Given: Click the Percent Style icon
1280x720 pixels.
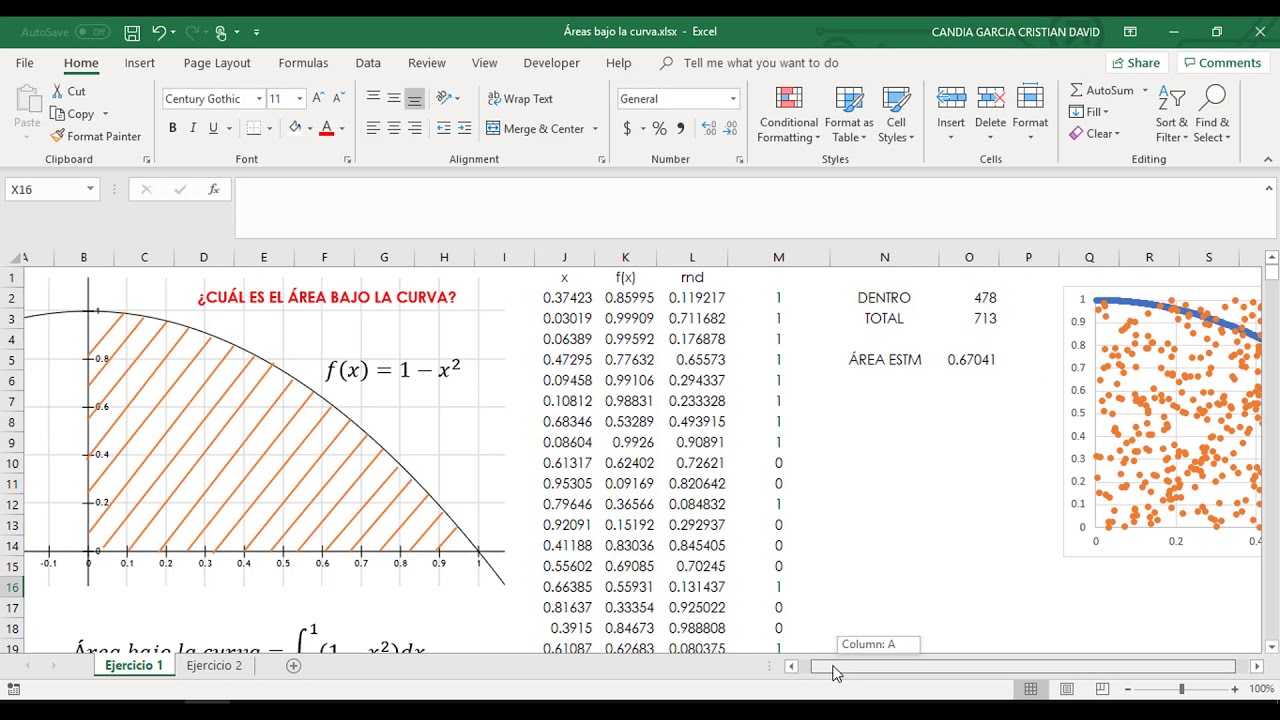Looking at the screenshot, I should click(659, 128).
